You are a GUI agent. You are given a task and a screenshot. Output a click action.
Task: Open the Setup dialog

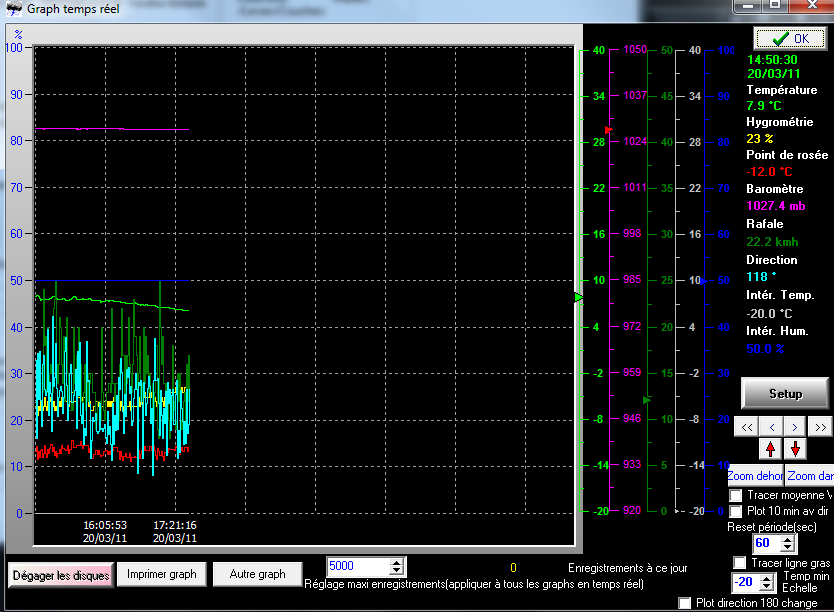click(785, 393)
